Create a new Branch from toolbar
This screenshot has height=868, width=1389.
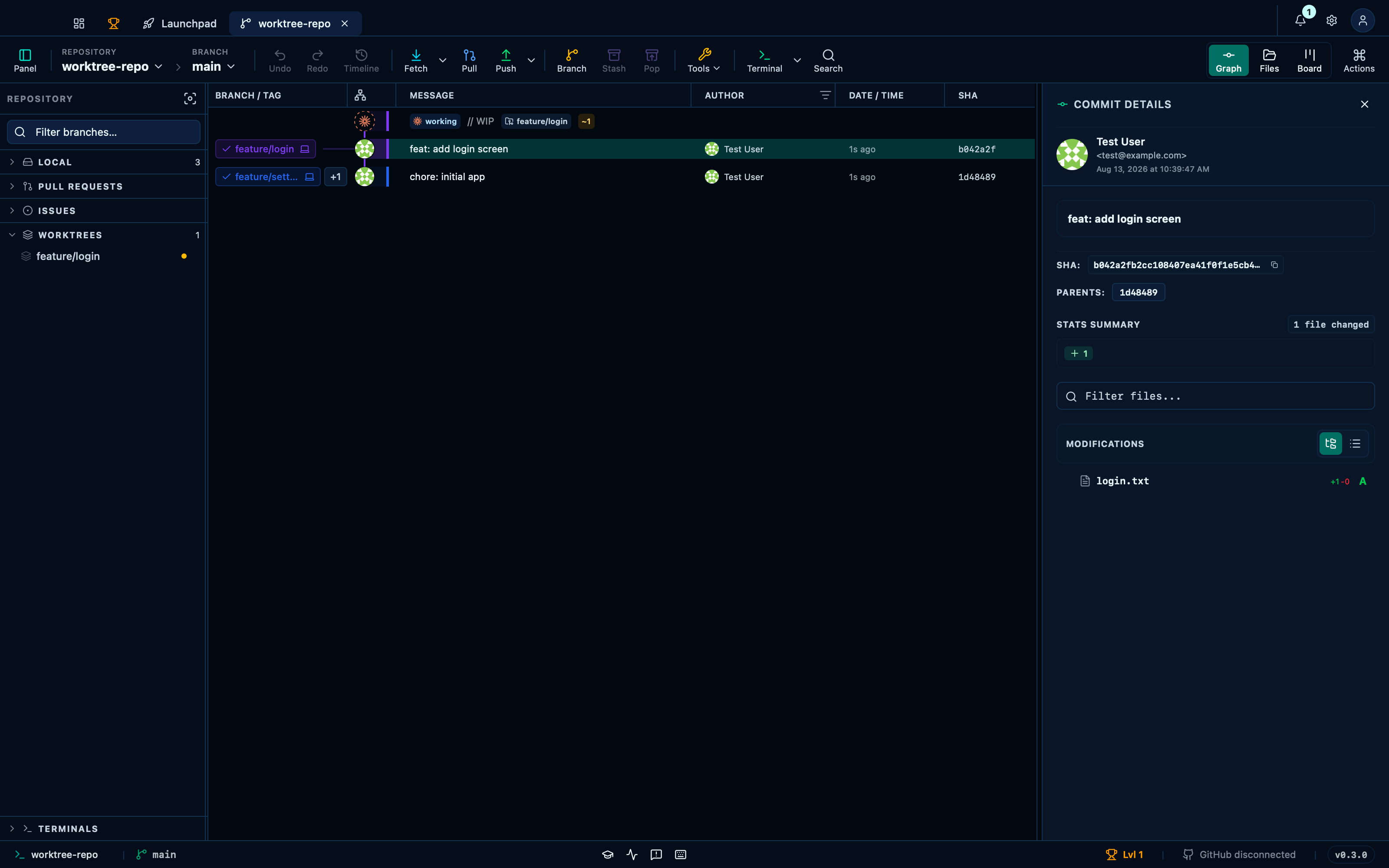(572, 60)
